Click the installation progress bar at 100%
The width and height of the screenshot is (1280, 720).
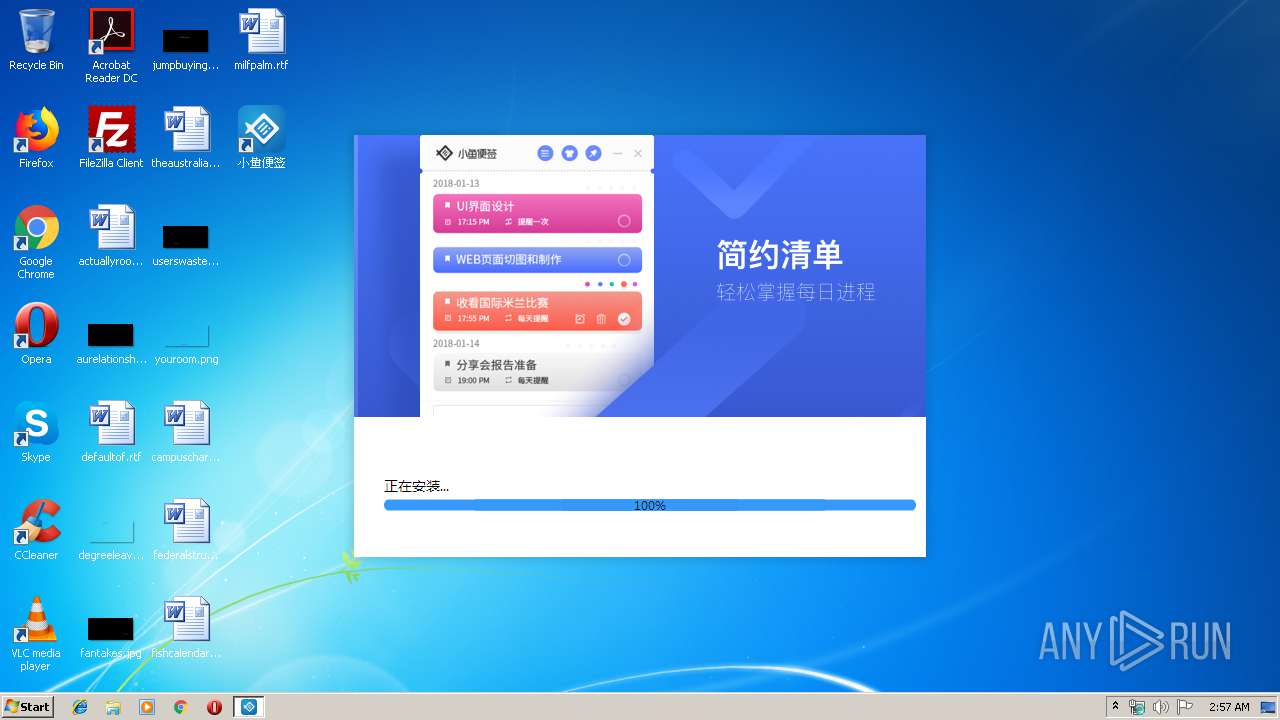pos(650,505)
